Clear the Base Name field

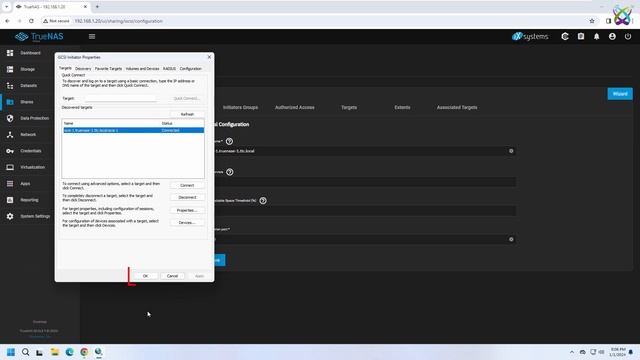[x=511, y=151]
